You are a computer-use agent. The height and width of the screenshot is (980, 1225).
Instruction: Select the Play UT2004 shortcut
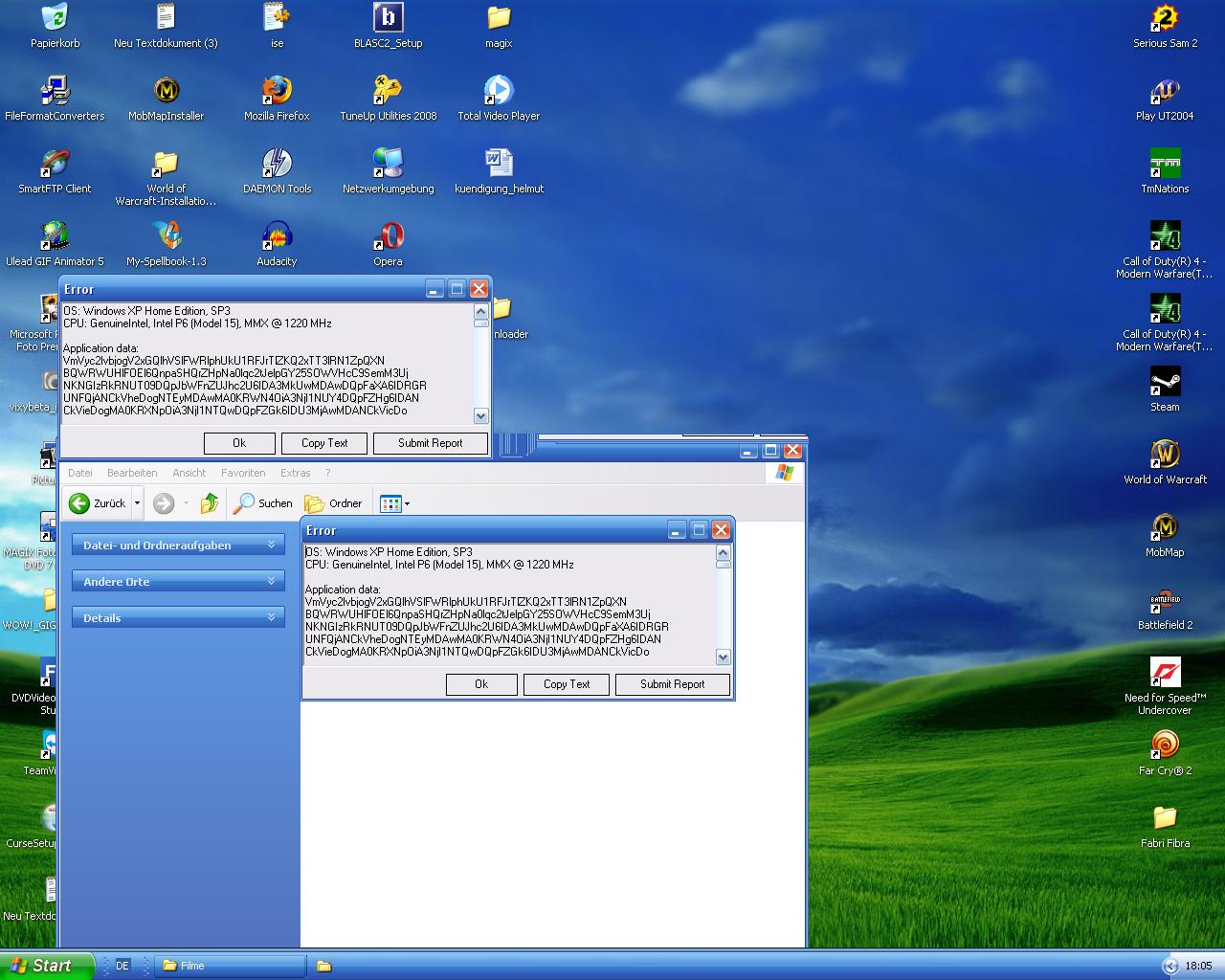[x=1165, y=99]
